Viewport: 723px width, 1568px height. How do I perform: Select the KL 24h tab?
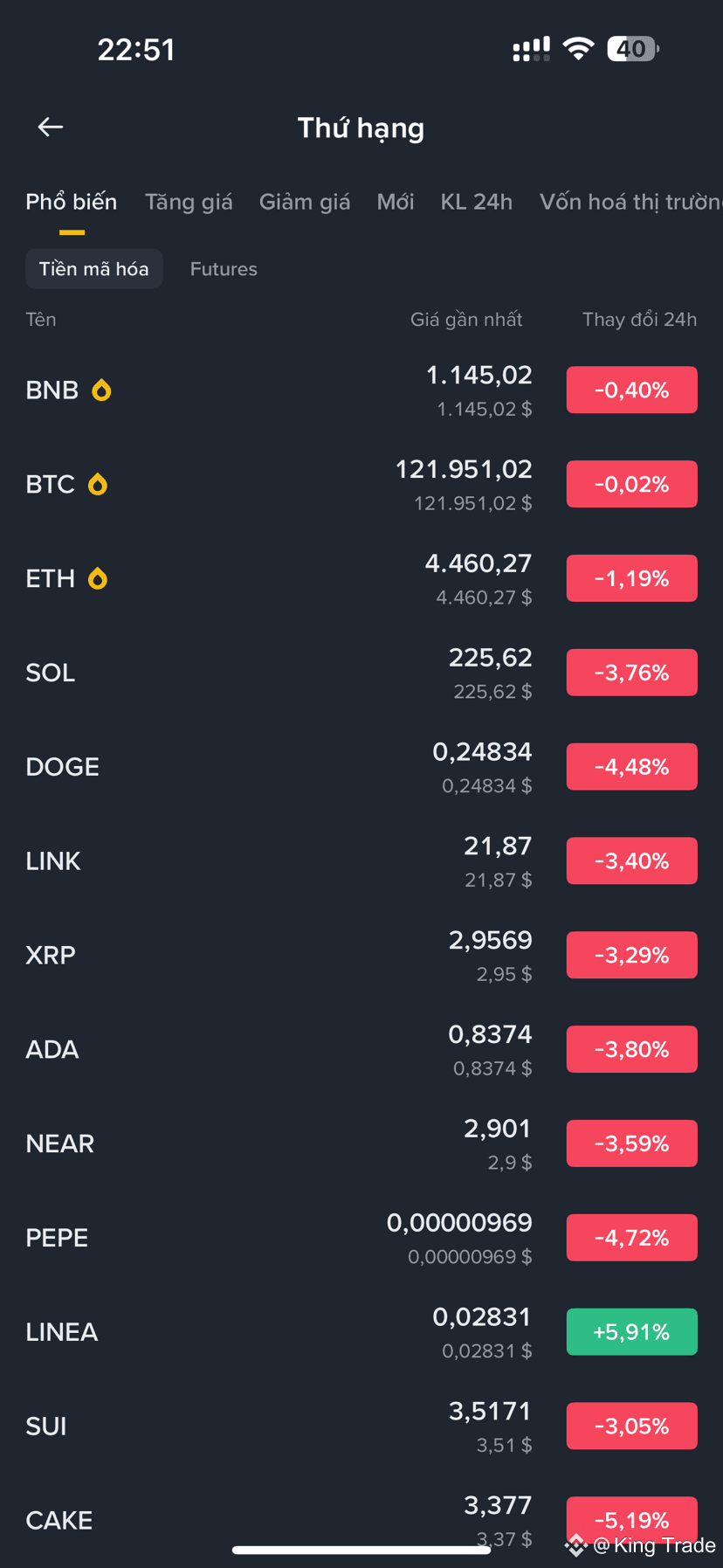tap(477, 202)
